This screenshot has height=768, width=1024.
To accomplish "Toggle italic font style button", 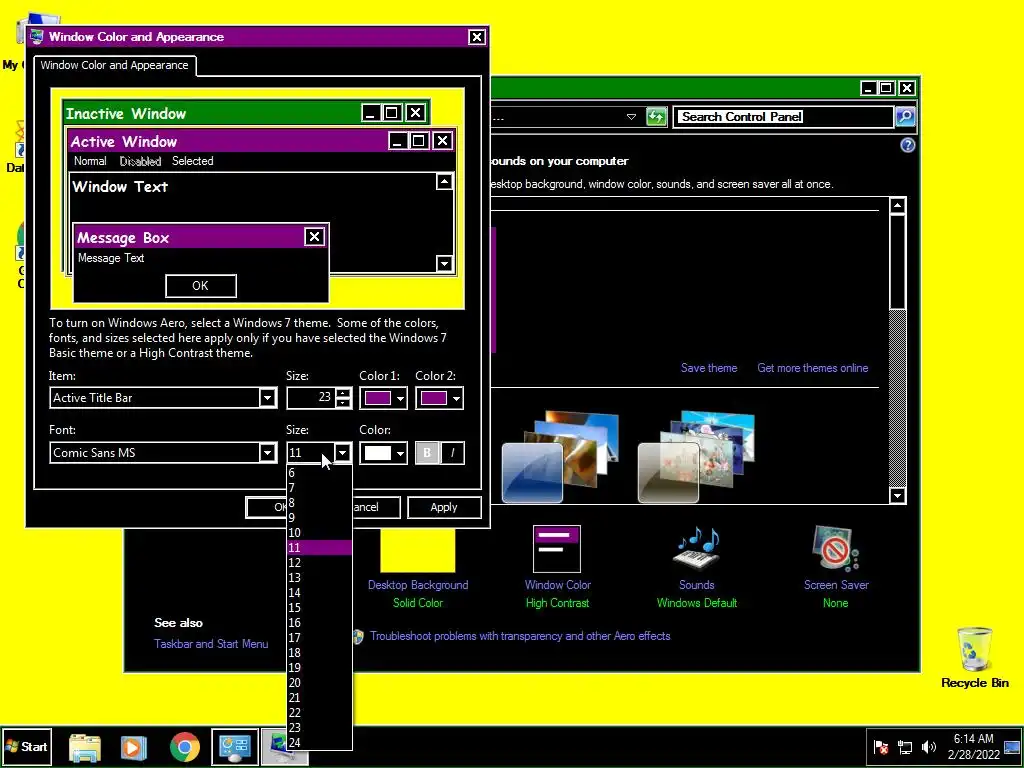I will [453, 453].
